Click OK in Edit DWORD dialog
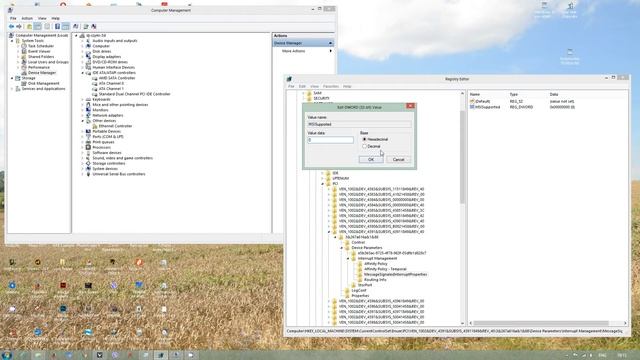640x360 pixels. 371,160
